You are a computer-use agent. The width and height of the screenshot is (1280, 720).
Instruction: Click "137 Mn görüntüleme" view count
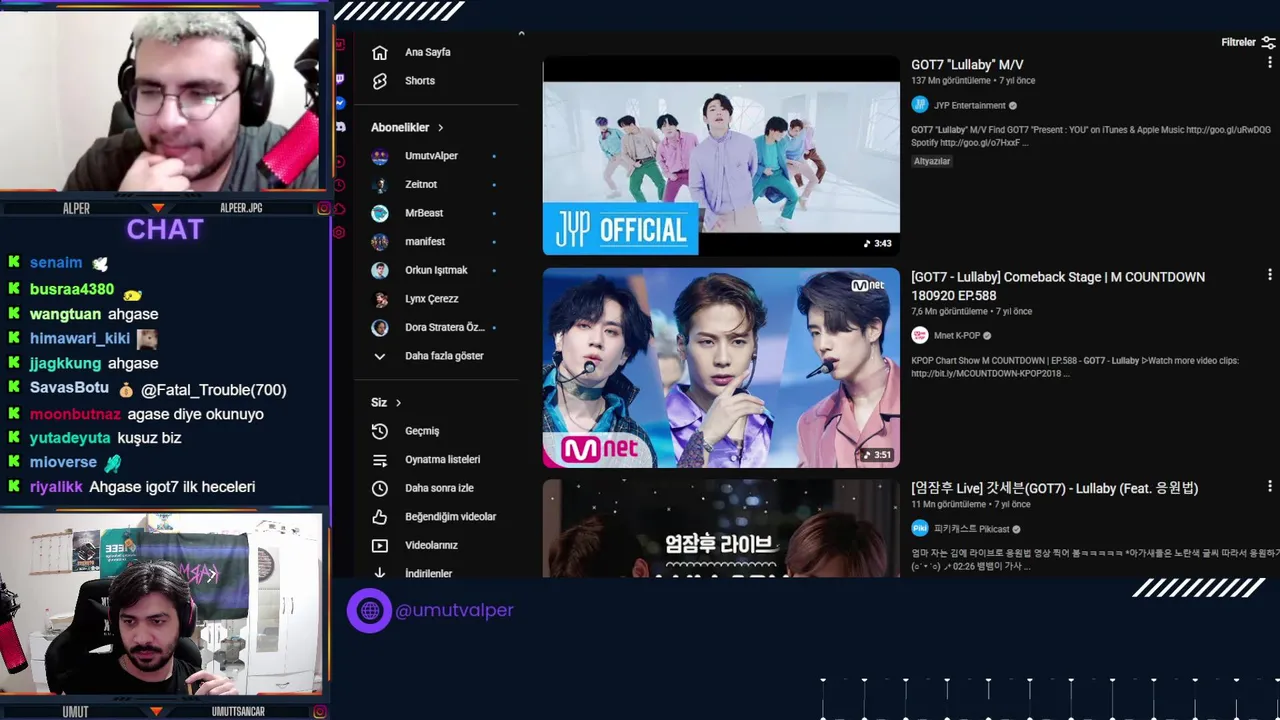[951, 81]
